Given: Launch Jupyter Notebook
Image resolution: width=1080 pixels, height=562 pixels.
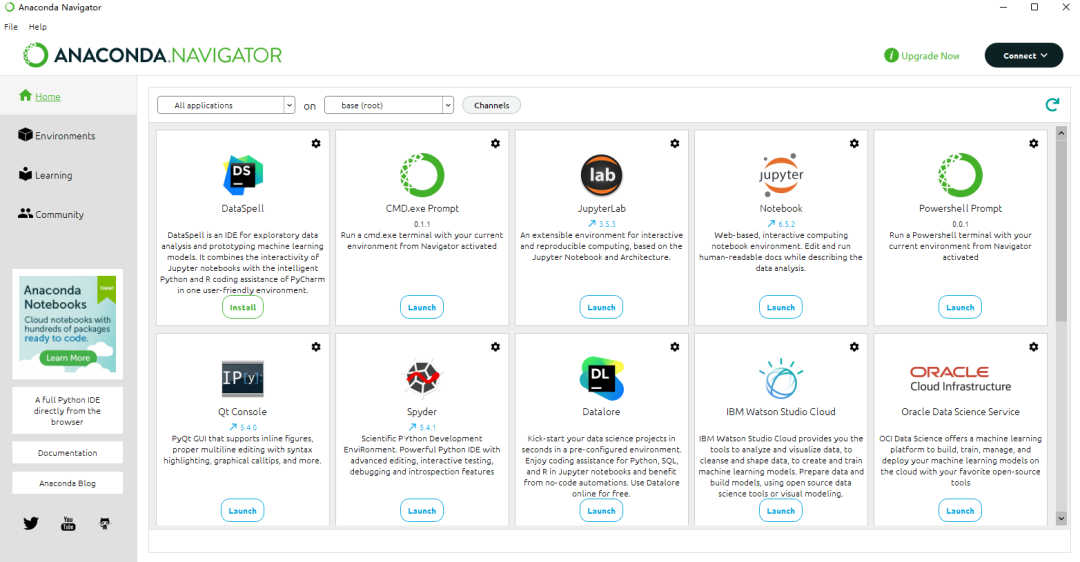Looking at the screenshot, I should pos(781,307).
